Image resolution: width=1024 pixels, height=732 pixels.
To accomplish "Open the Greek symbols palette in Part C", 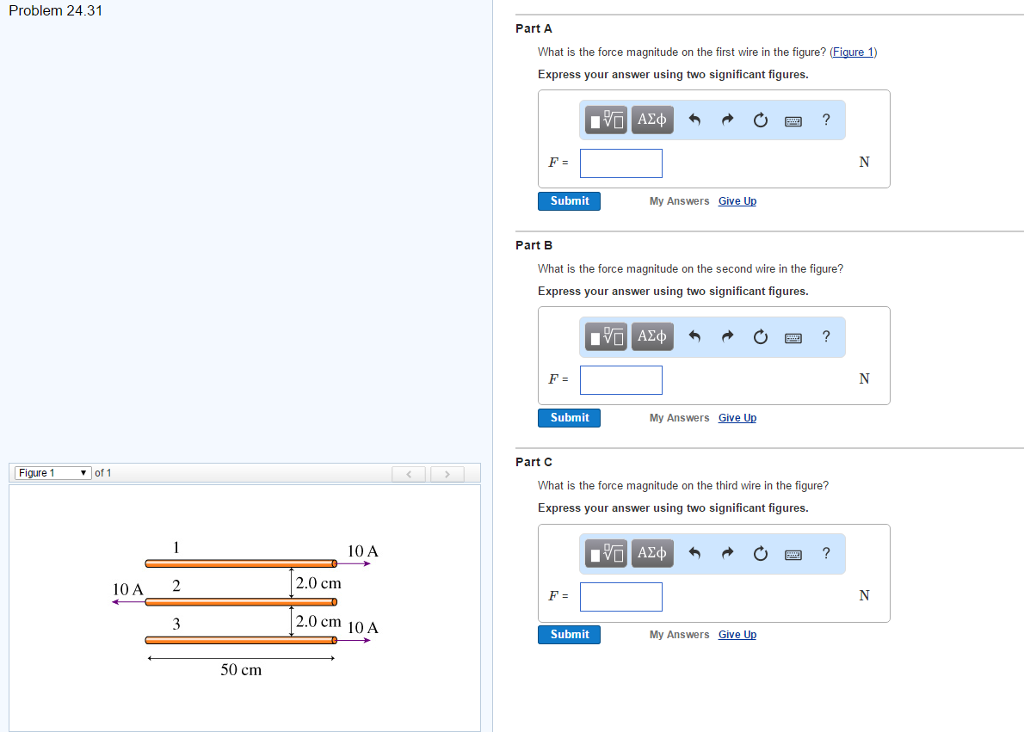I will [651, 553].
